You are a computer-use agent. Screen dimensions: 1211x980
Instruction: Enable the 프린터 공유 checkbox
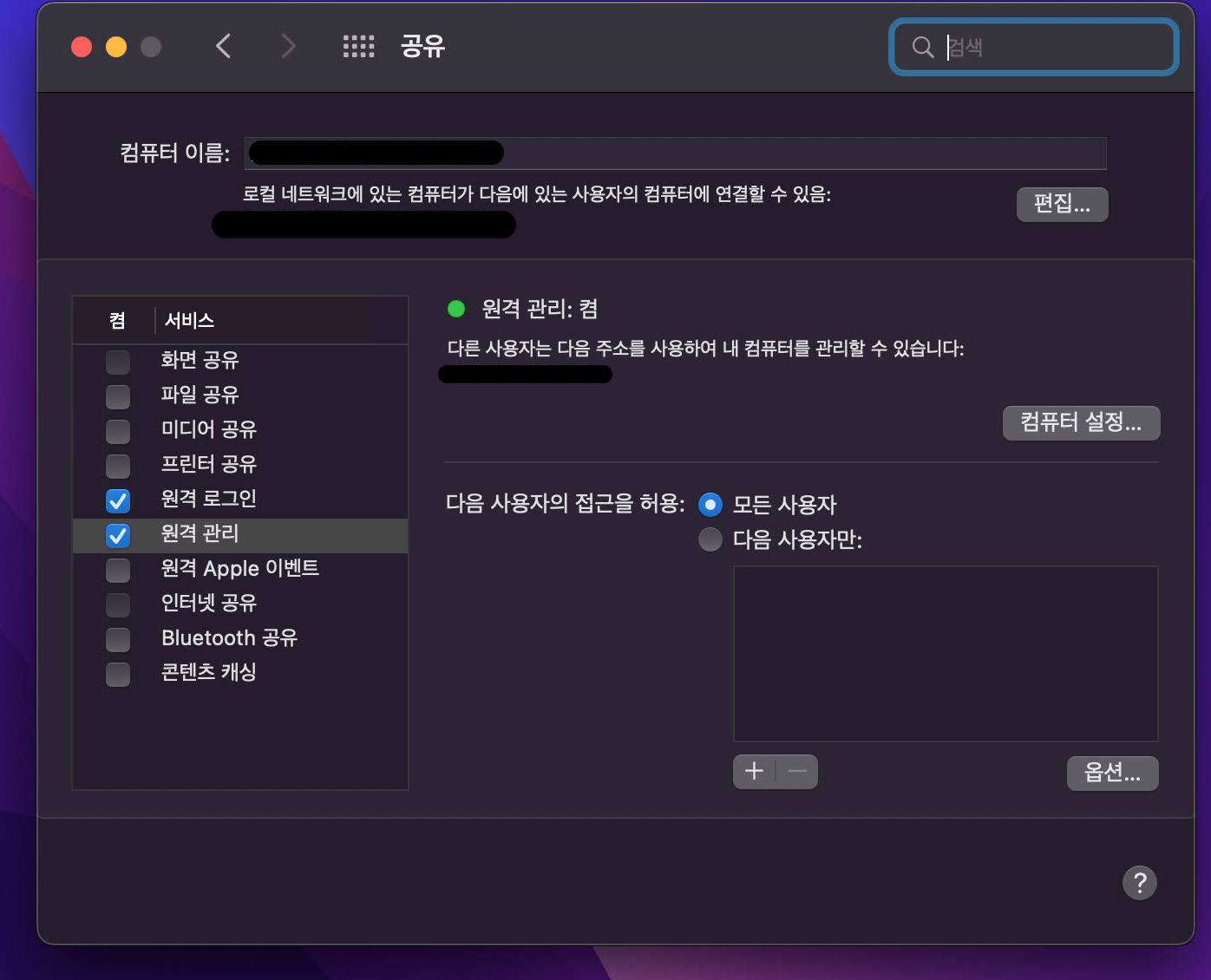118,466
